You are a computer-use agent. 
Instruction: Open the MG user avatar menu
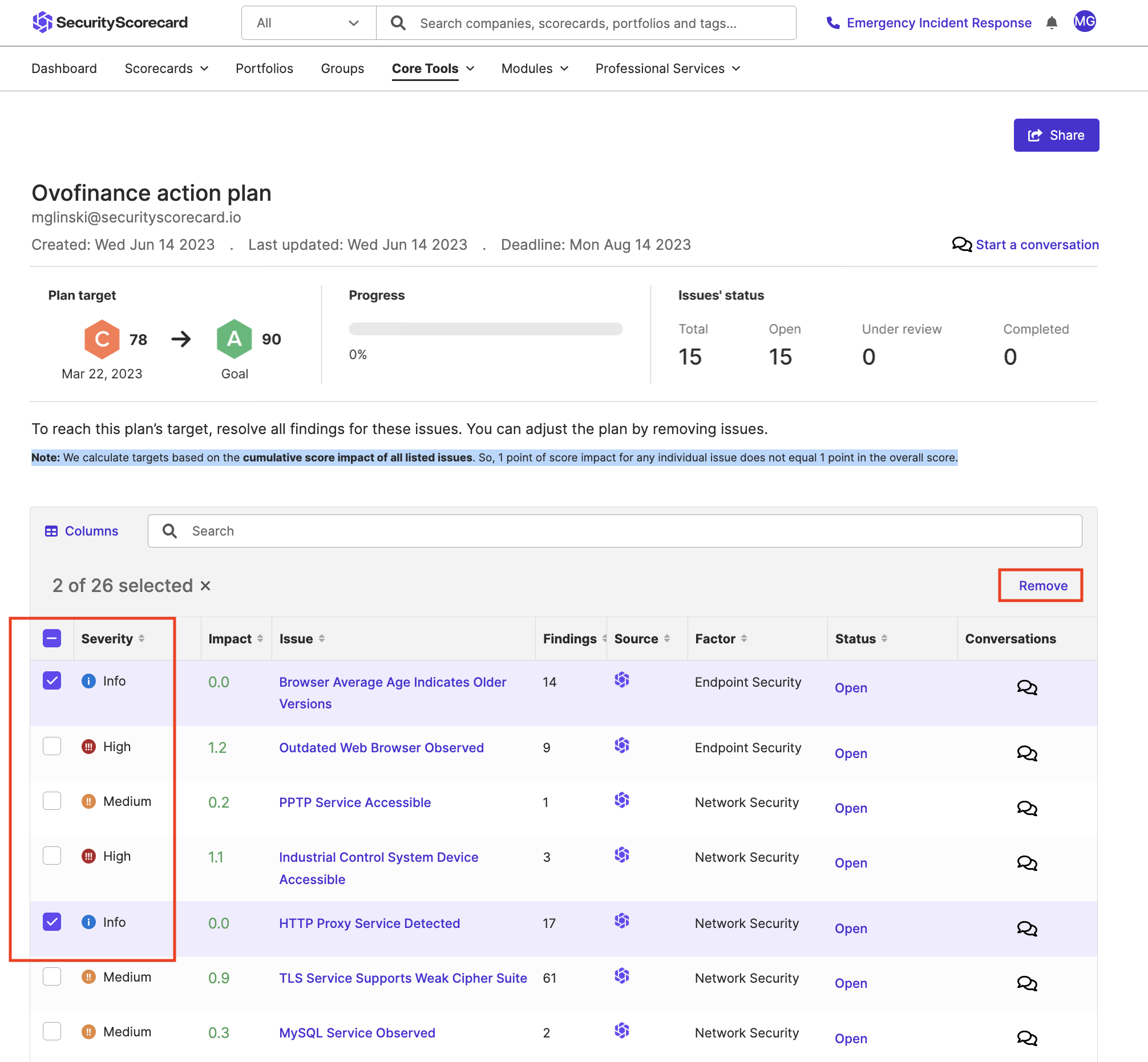(x=1084, y=22)
